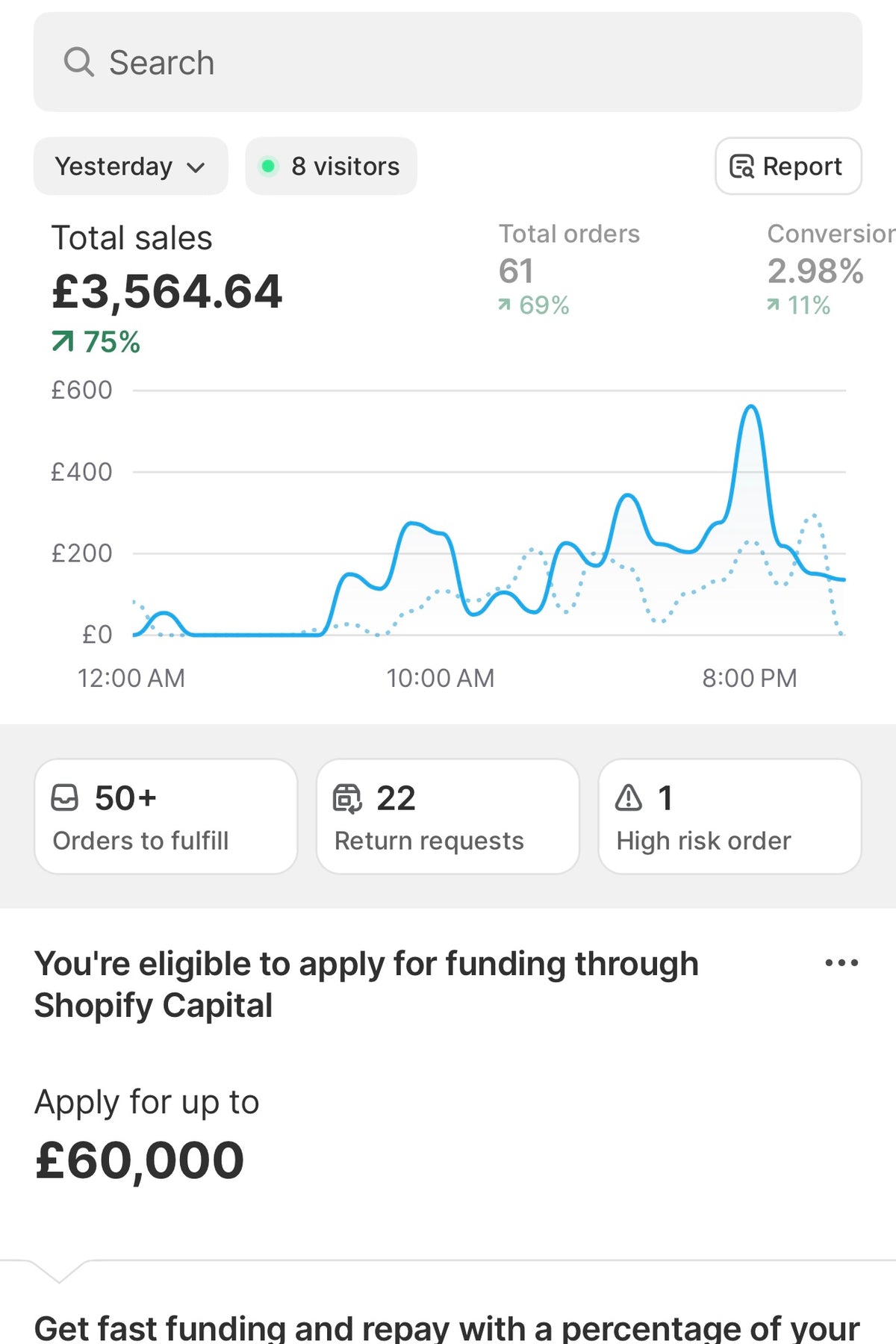Click the inbox icon for orders to fulfill

click(x=64, y=797)
